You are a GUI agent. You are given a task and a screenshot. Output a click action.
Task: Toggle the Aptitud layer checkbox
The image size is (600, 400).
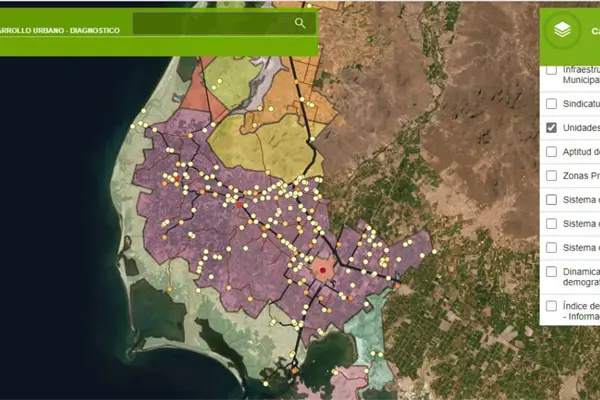point(551,152)
